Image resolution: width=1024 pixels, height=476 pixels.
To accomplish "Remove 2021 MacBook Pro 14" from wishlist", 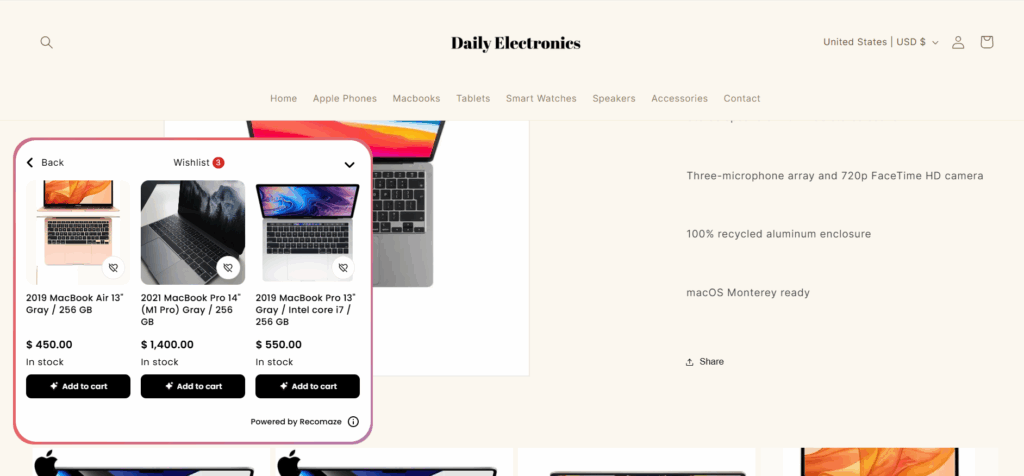I will [228, 268].
